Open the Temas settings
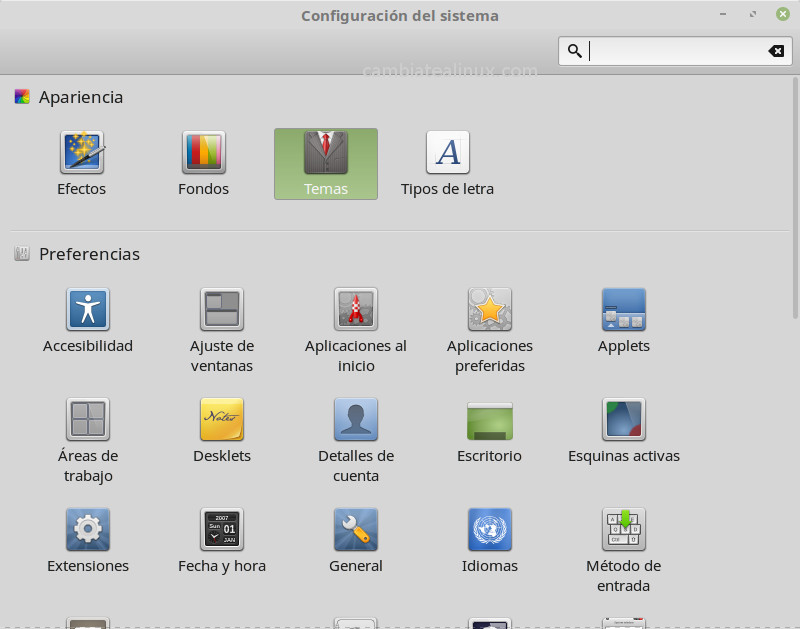This screenshot has height=629, width=800. point(325,162)
